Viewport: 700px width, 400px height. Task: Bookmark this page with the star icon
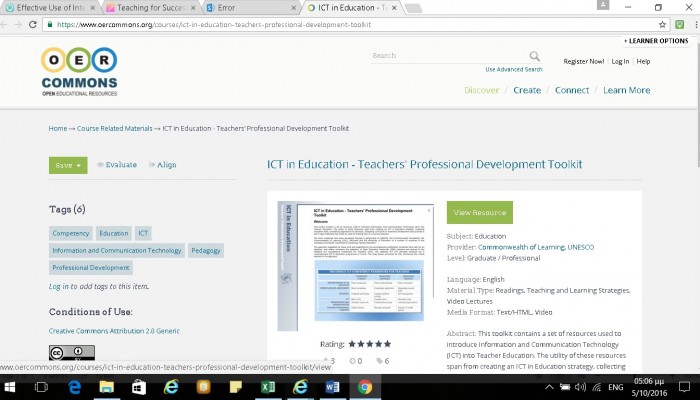pyautogui.click(x=662, y=24)
